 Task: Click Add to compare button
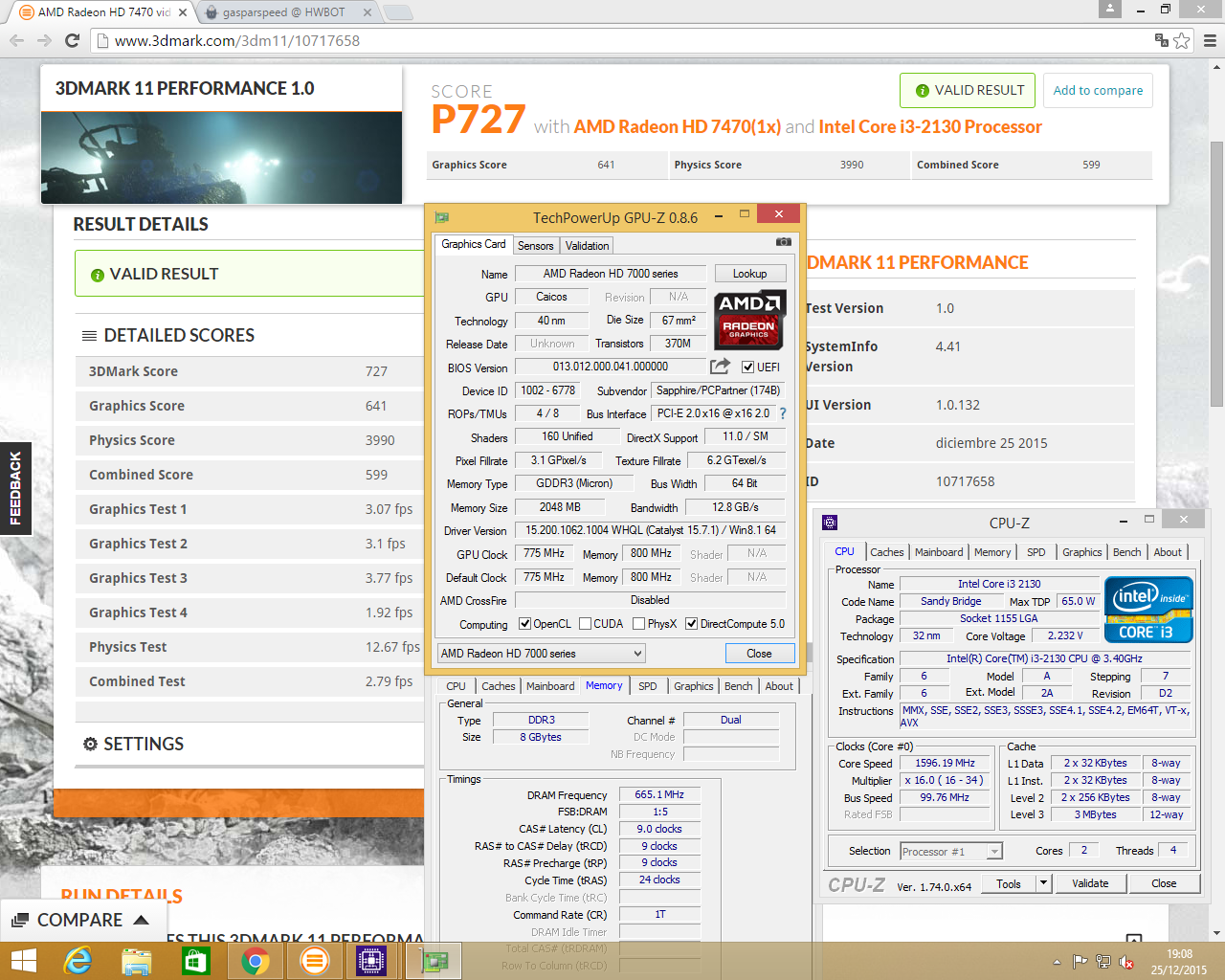coord(1098,90)
